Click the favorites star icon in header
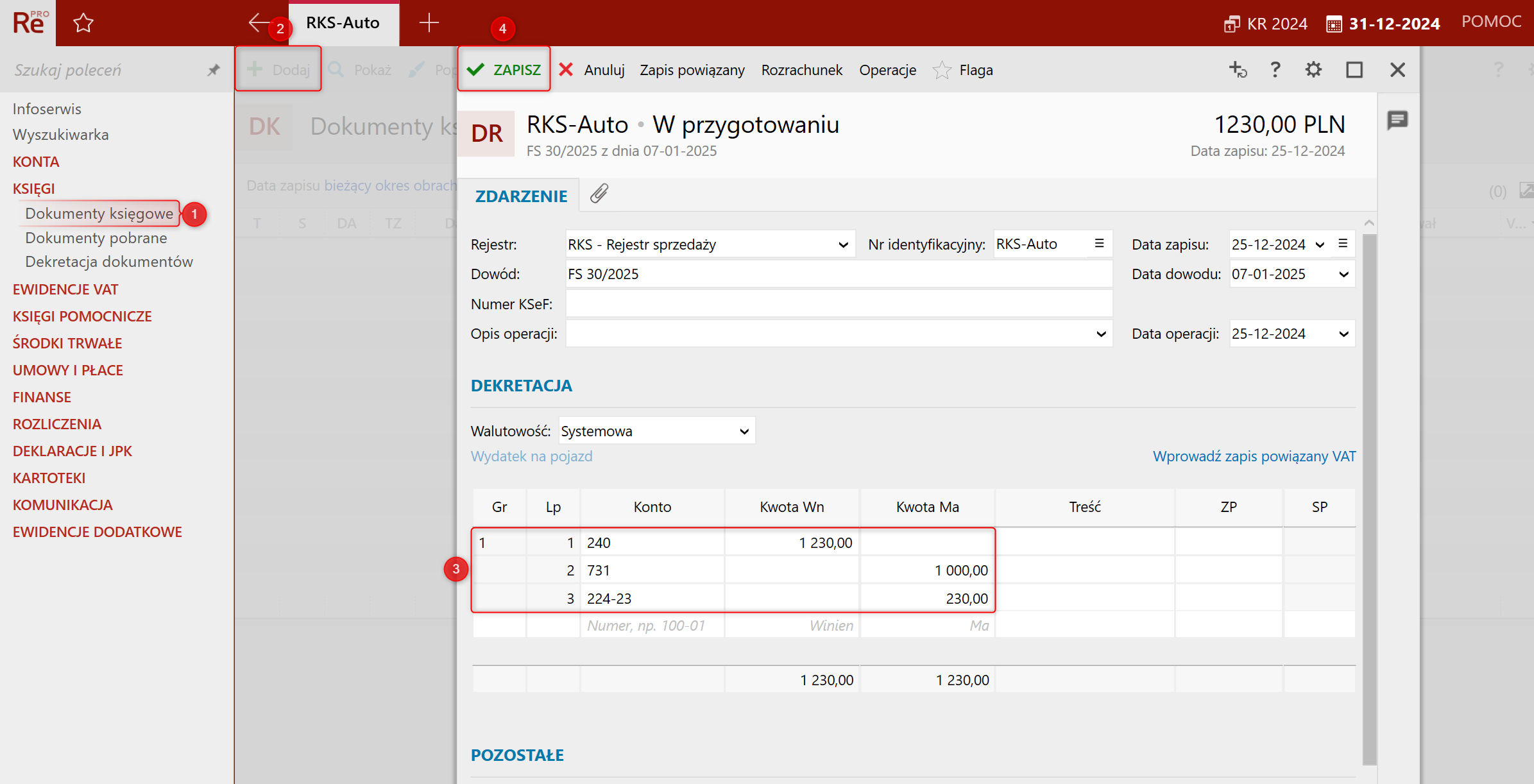 tap(83, 23)
